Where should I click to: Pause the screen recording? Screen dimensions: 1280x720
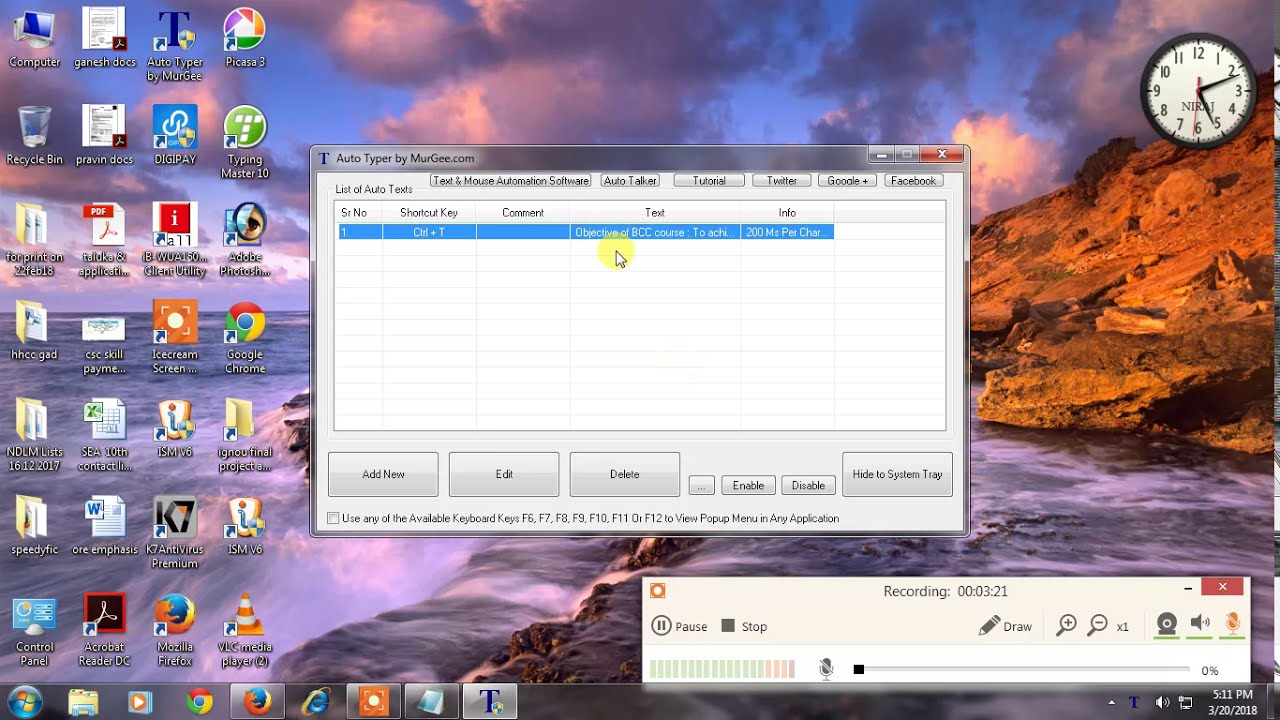pos(679,626)
